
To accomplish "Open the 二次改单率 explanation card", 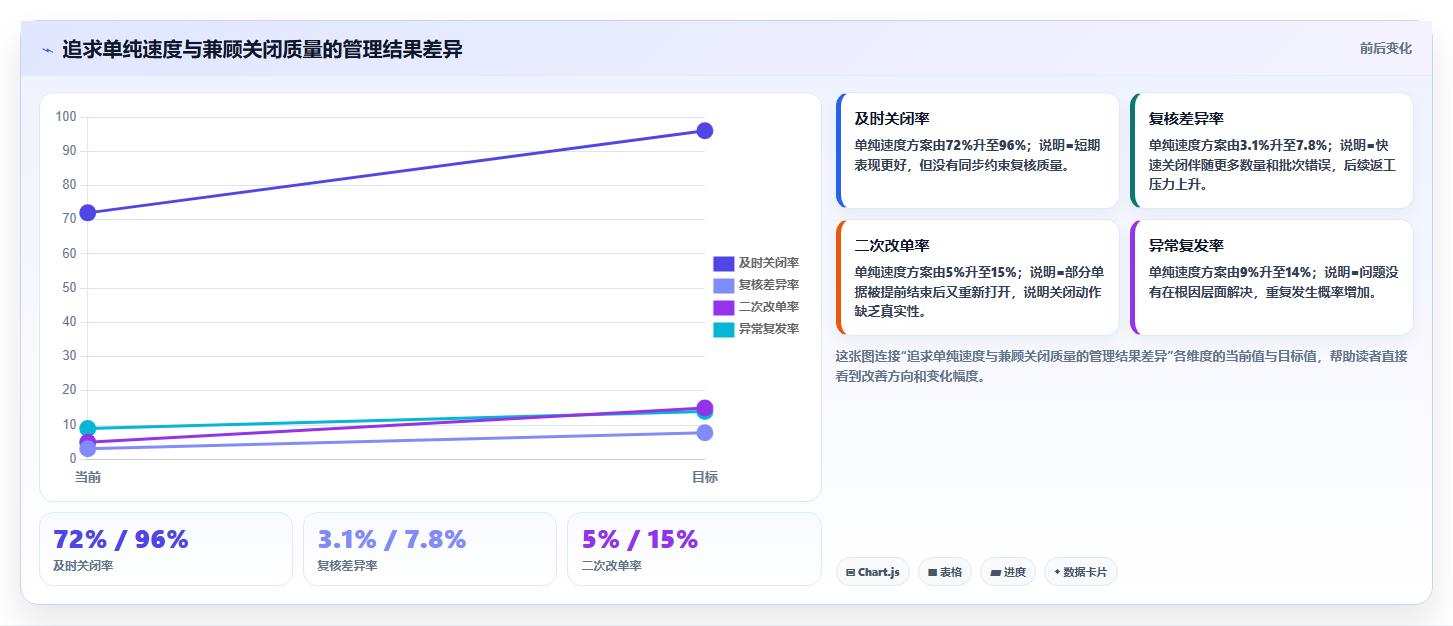I will pyautogui.click(x=978, y=278).
